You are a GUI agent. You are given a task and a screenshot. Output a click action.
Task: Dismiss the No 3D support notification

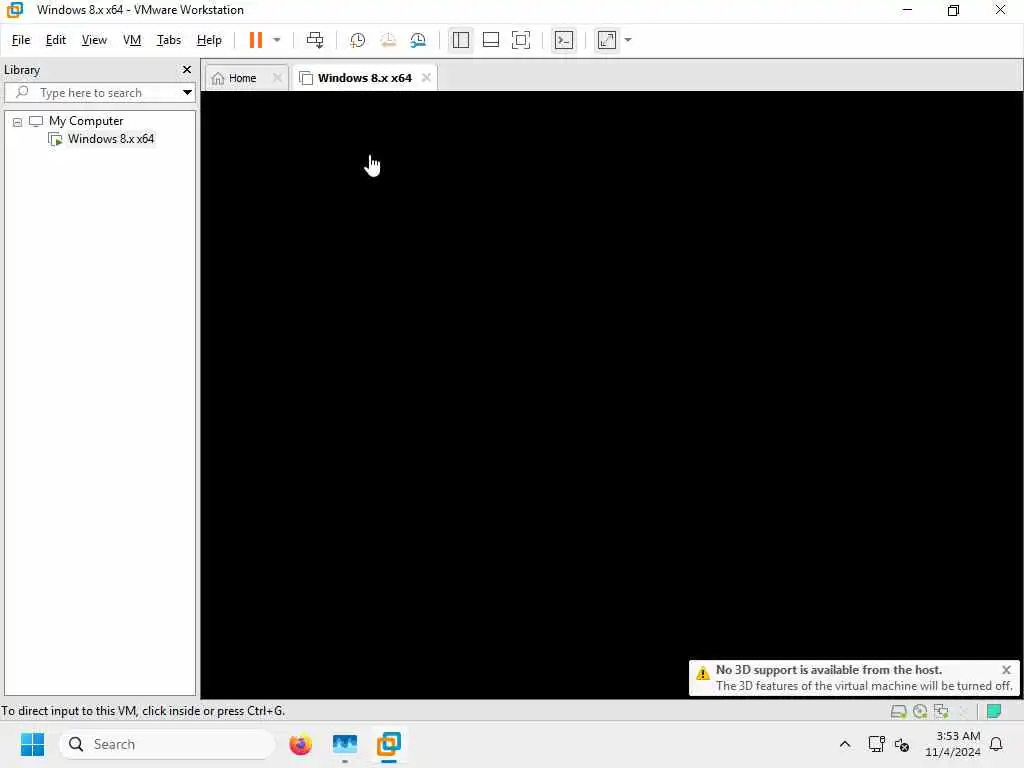point(1006,669)
